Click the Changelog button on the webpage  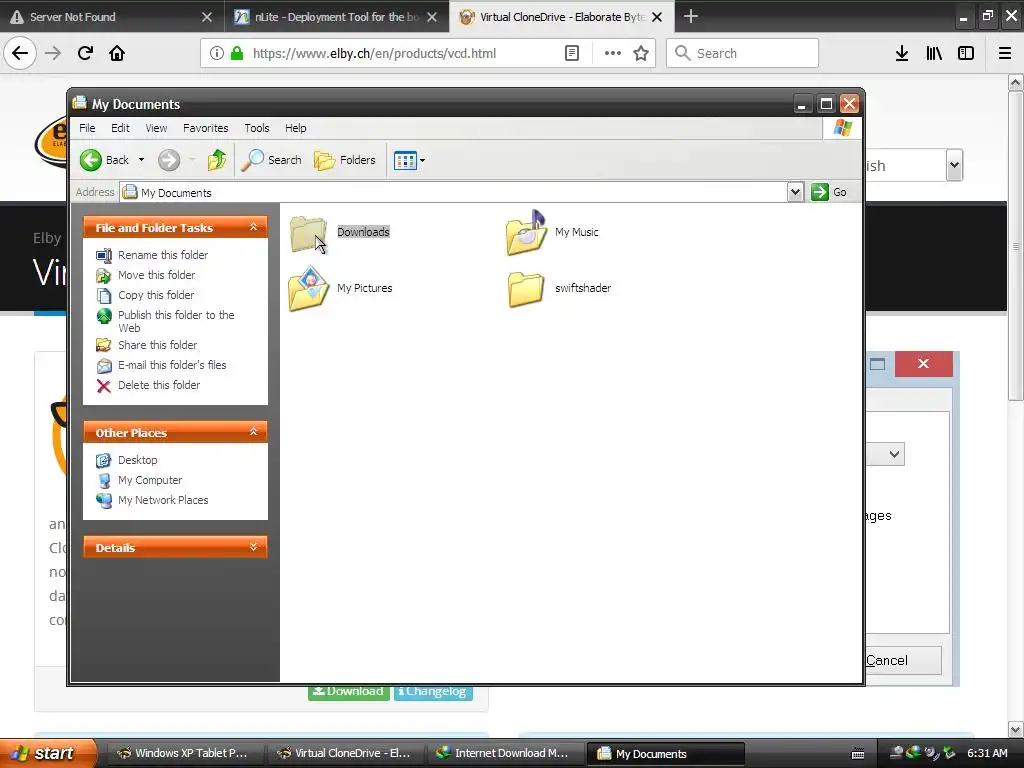(x=433, y=692)
